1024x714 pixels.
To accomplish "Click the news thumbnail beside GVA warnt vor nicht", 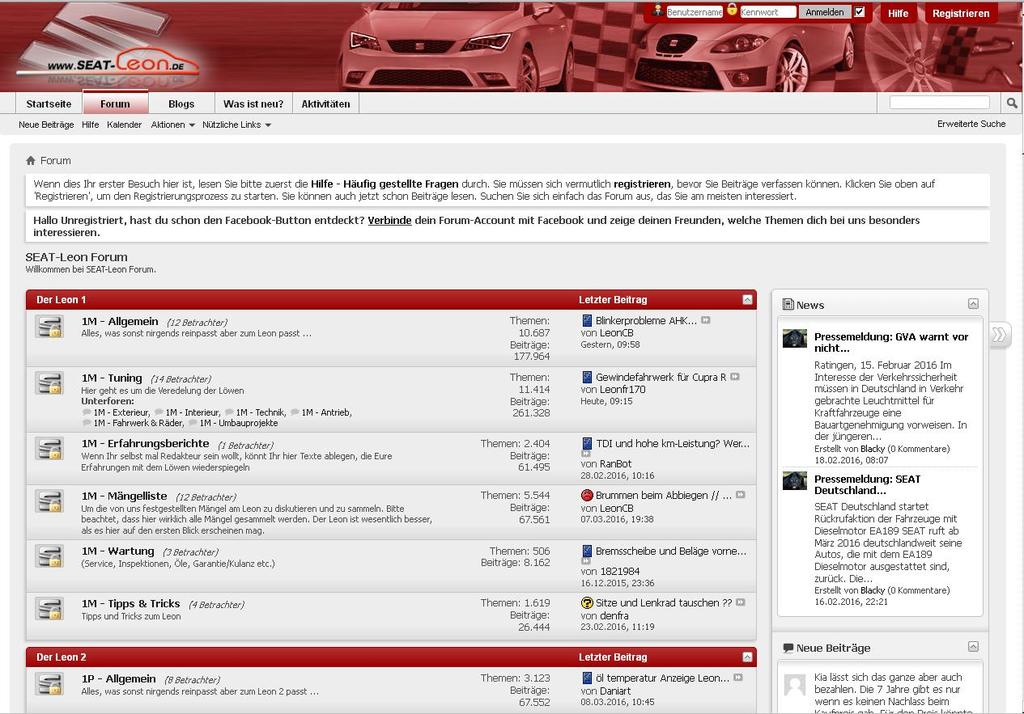I will [795, 338].
